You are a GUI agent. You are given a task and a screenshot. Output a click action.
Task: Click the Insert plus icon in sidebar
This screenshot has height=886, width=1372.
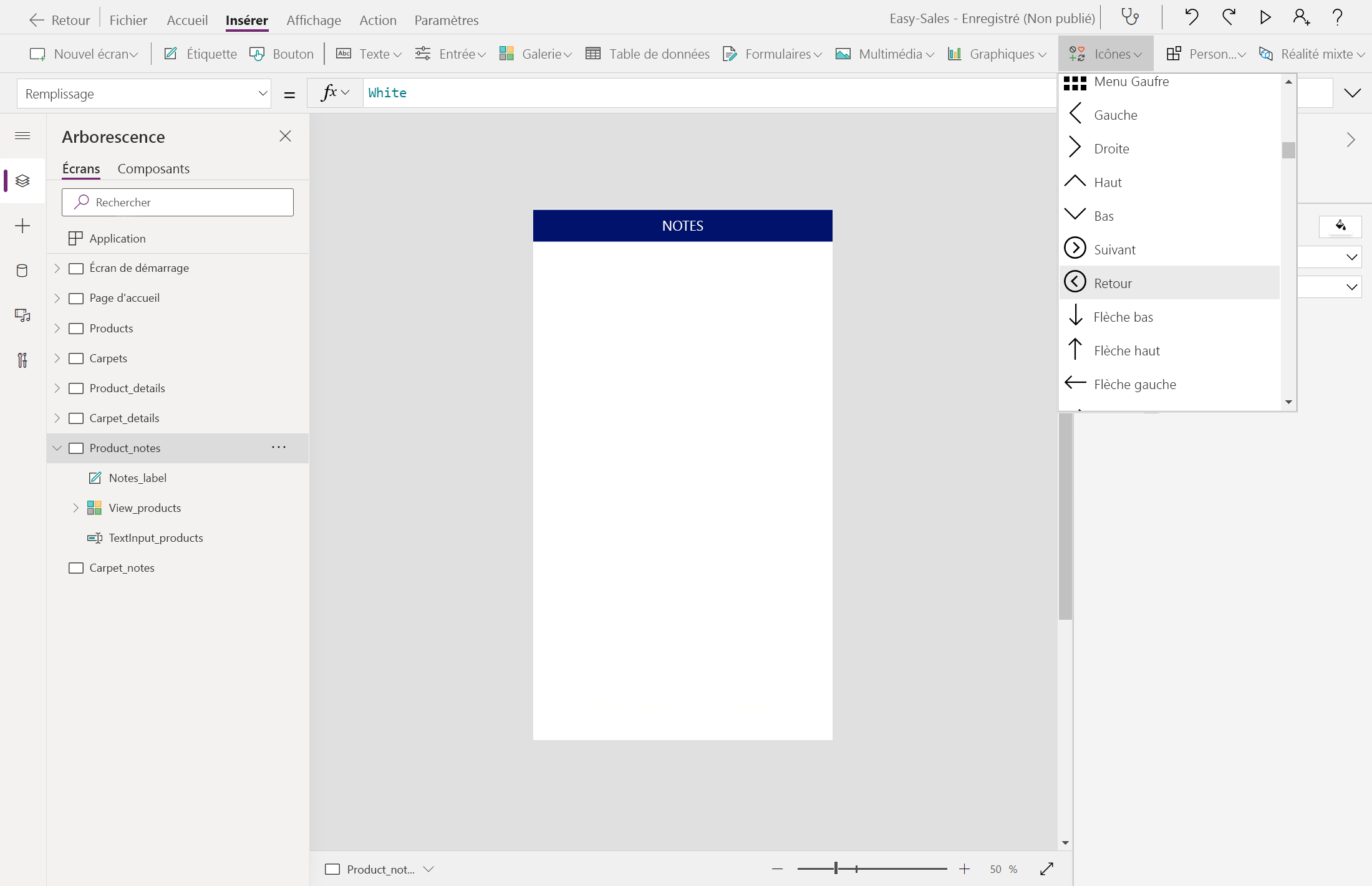pos(22,226)
